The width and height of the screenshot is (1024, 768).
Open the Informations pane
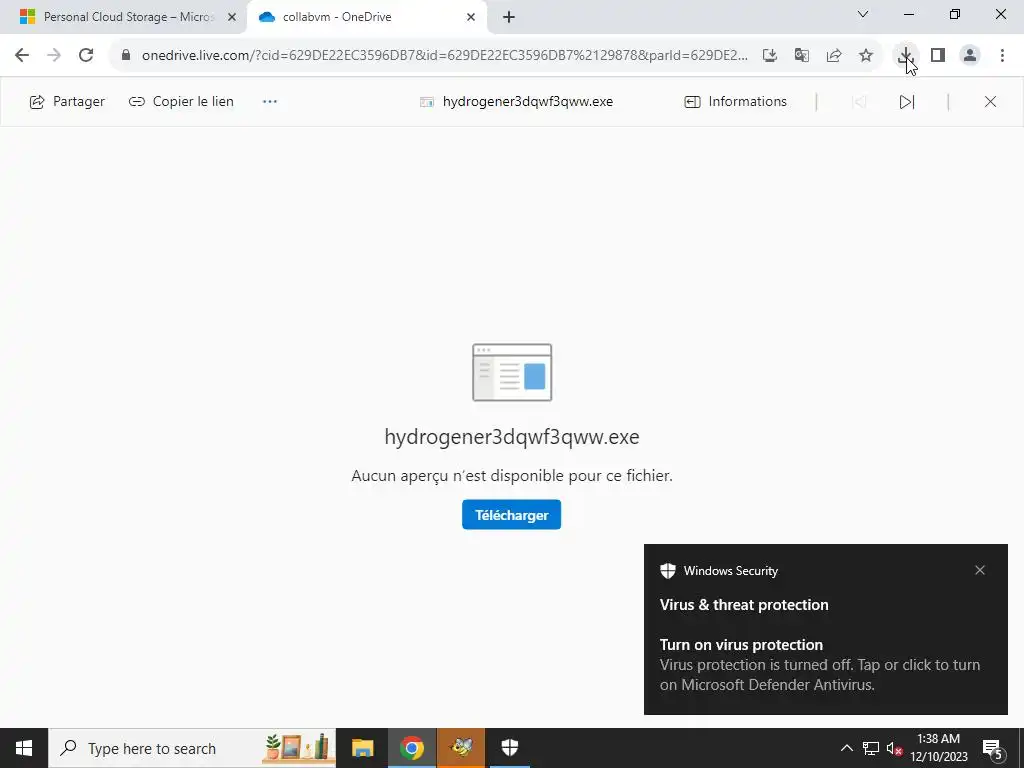tap(735, 102)
